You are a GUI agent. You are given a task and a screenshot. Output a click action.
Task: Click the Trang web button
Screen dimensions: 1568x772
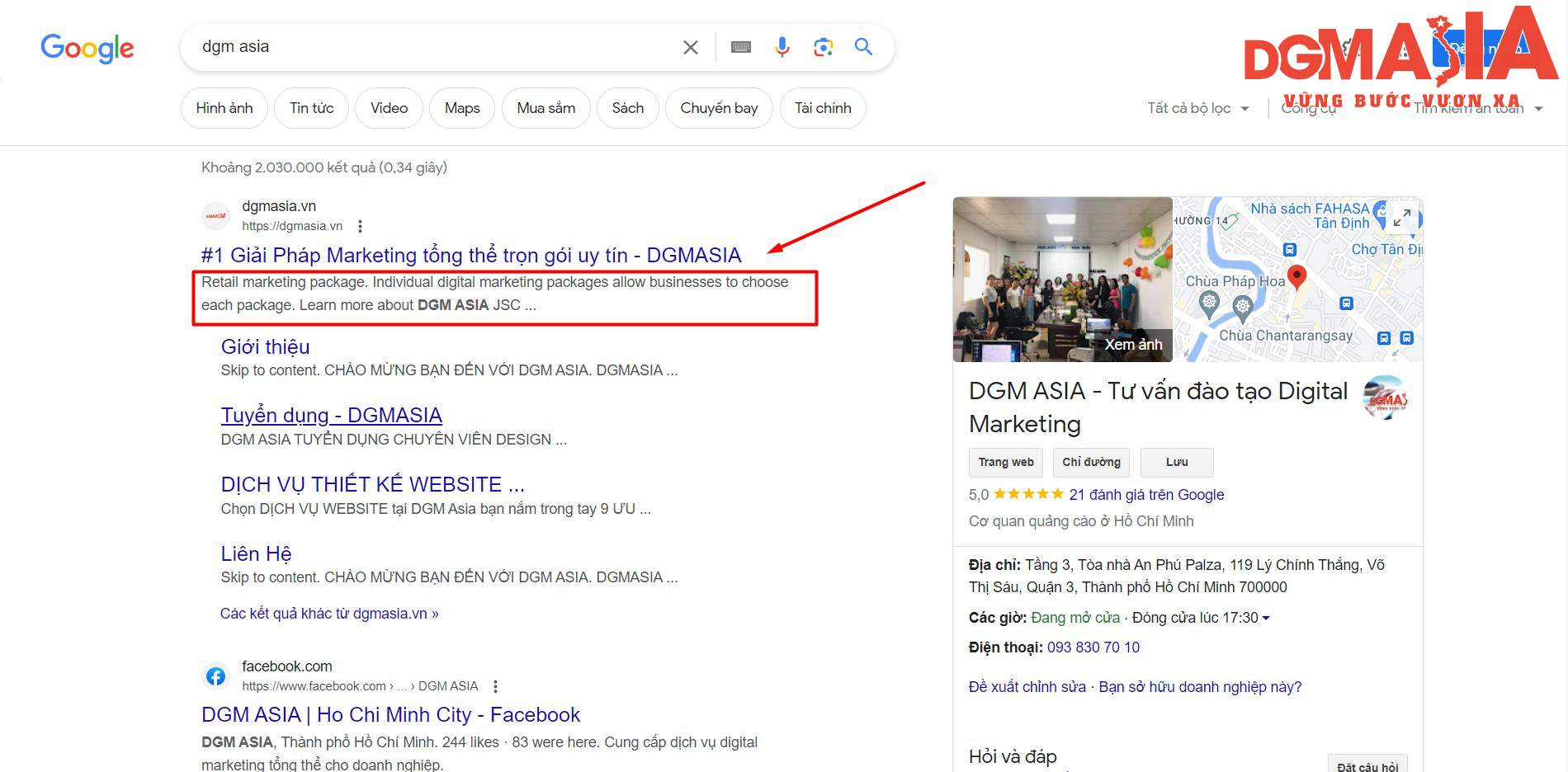[x=1006, y=462]
